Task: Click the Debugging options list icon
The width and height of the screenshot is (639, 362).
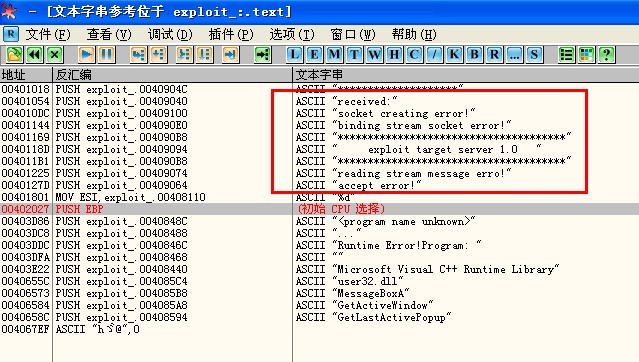Action: [x=566, y=54]
